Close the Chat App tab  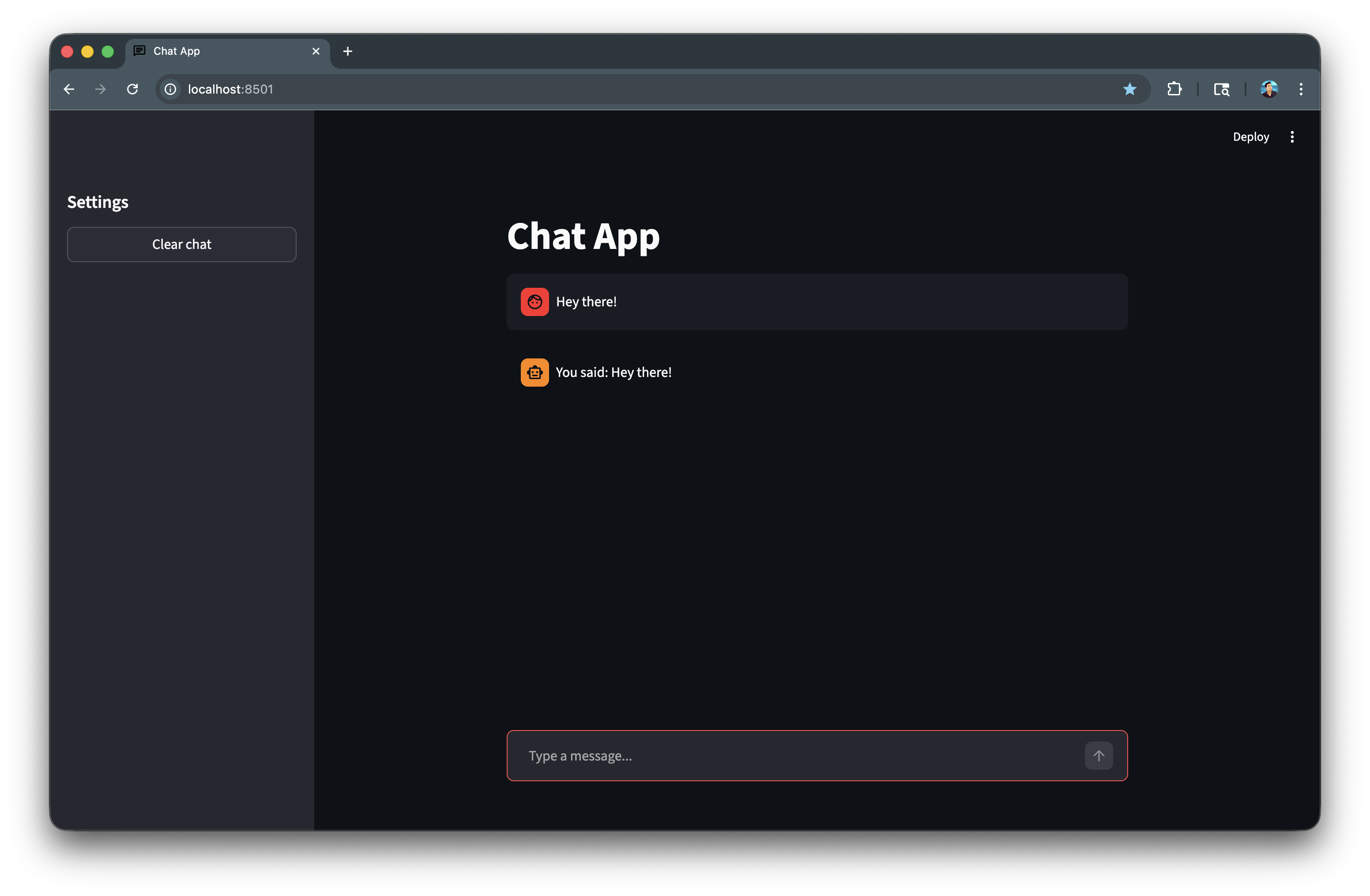(x=316, y=51)
